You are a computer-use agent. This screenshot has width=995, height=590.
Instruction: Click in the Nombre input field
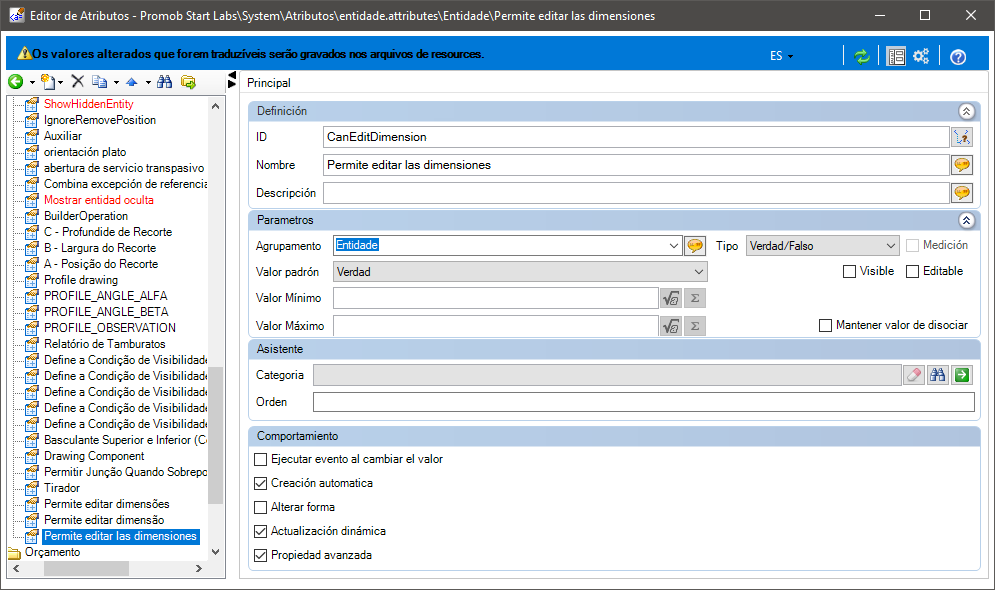click(636, 165)
